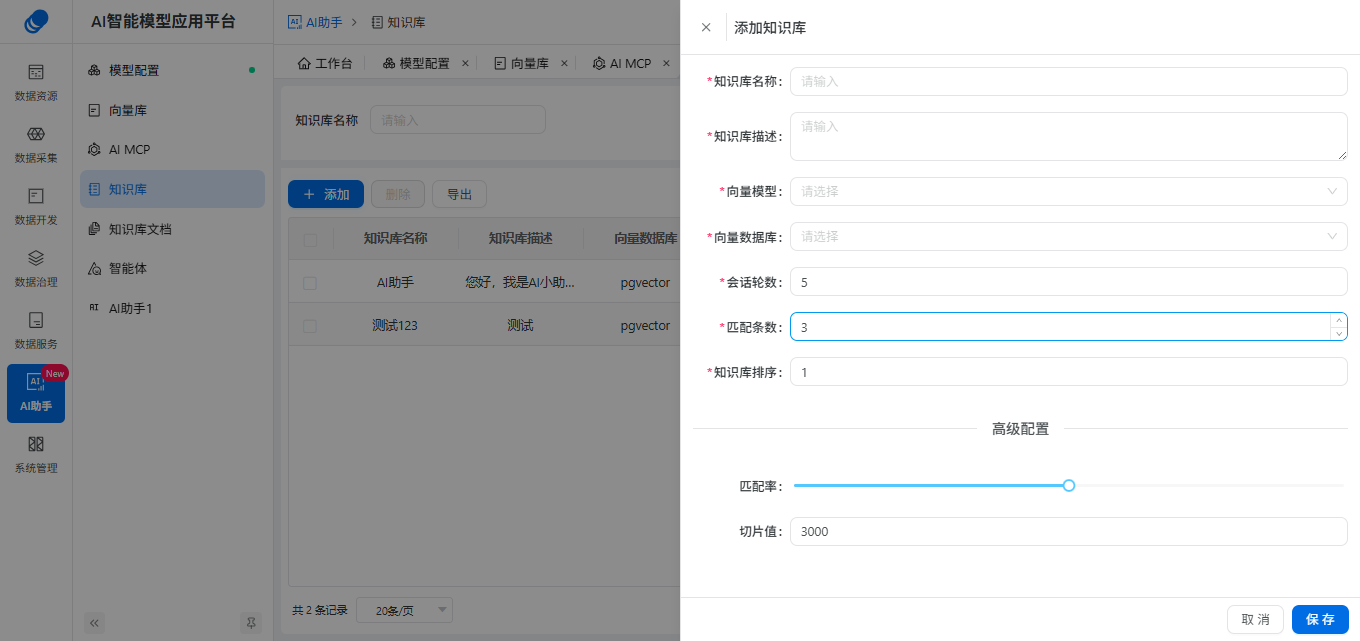Open AI MCP in the side menu
Screen dimensions: 1360x641
pos(172,149)
